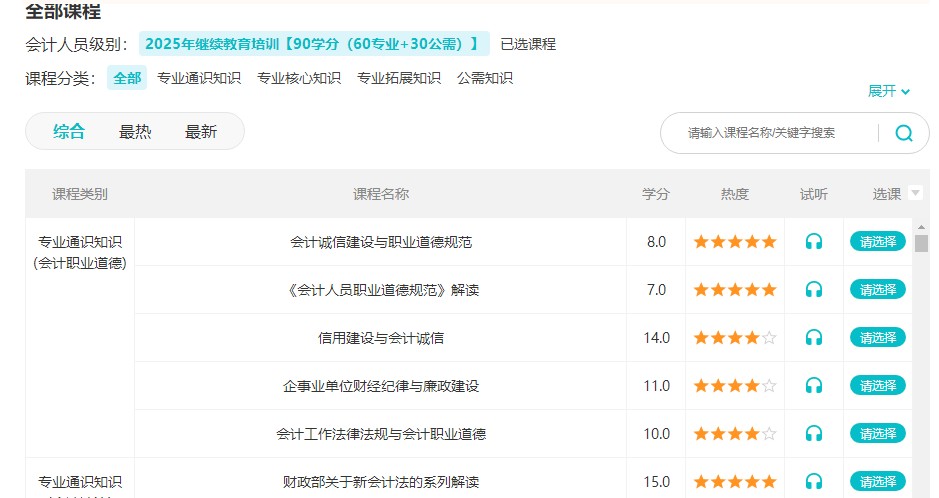Click the 学分 column header
The image size is (939, 498).
(x=656, y=194)
